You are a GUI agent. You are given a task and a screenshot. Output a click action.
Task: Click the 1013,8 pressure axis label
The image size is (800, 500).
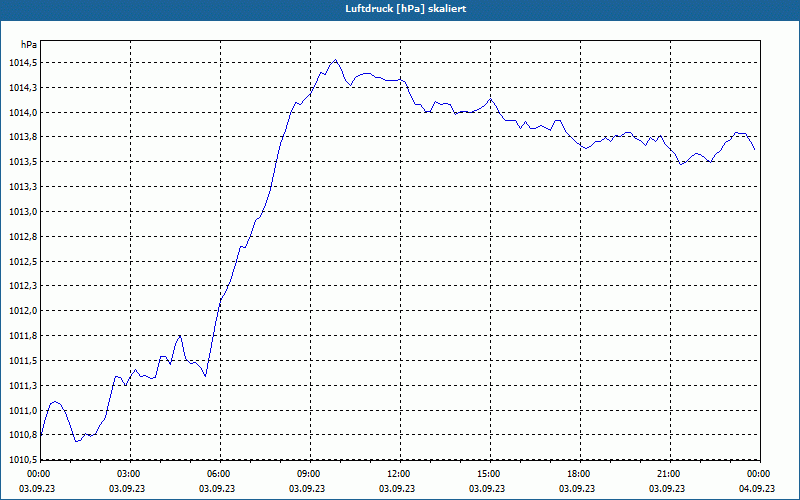point(23,137)
